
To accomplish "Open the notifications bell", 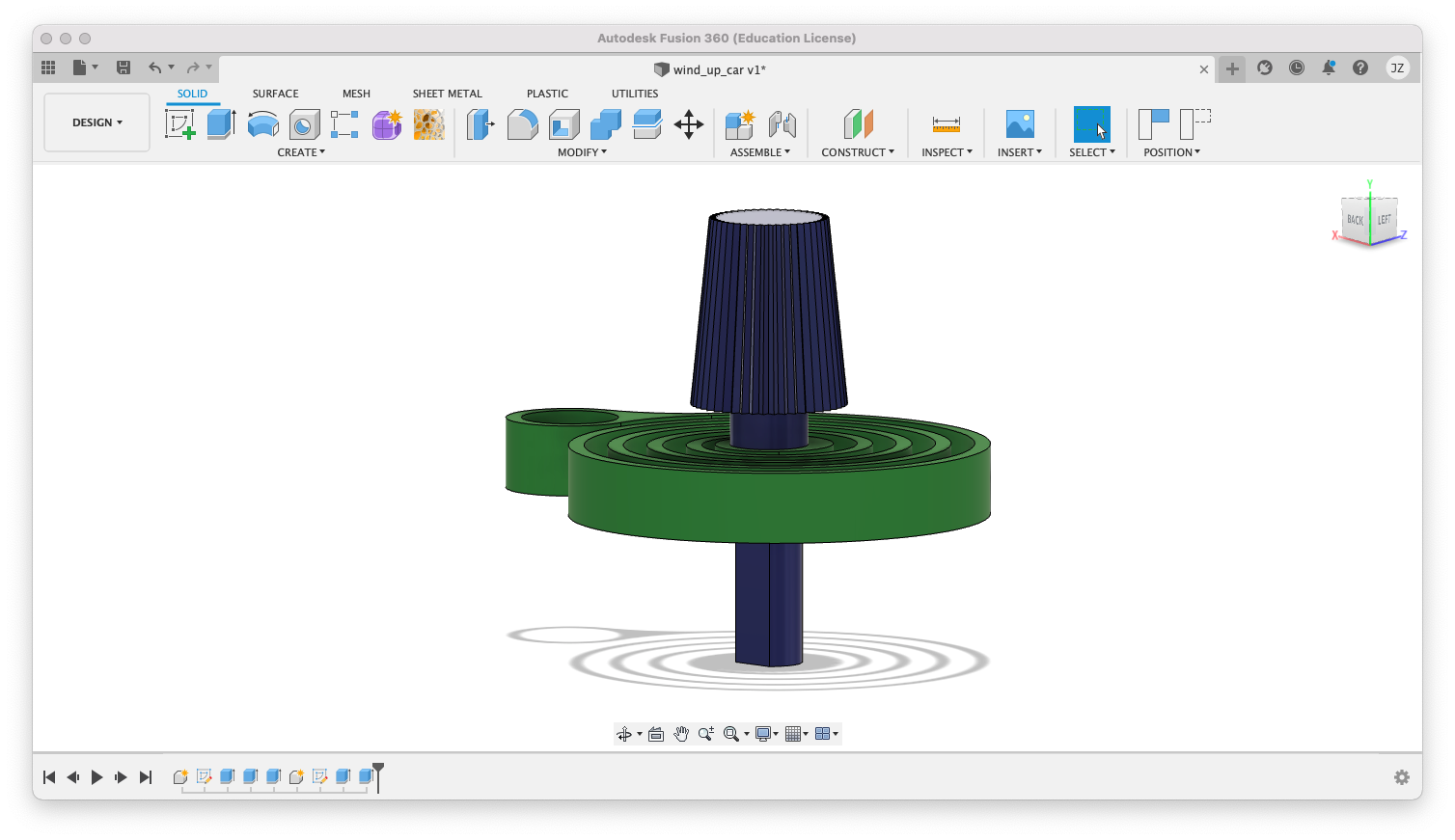I will pyautogui.click(x=1329, y=68).
